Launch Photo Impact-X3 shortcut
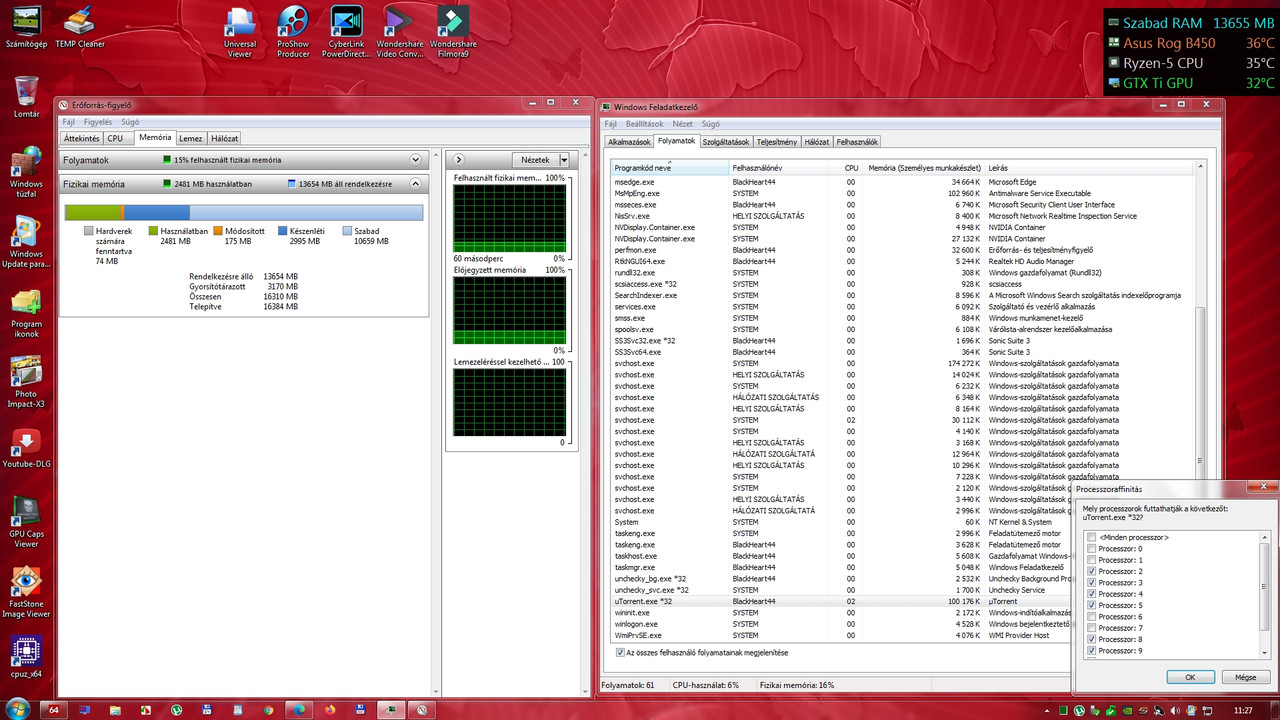Image resolution: width=1280 pixels, height=720 pixels. click(x=27, y=382)
